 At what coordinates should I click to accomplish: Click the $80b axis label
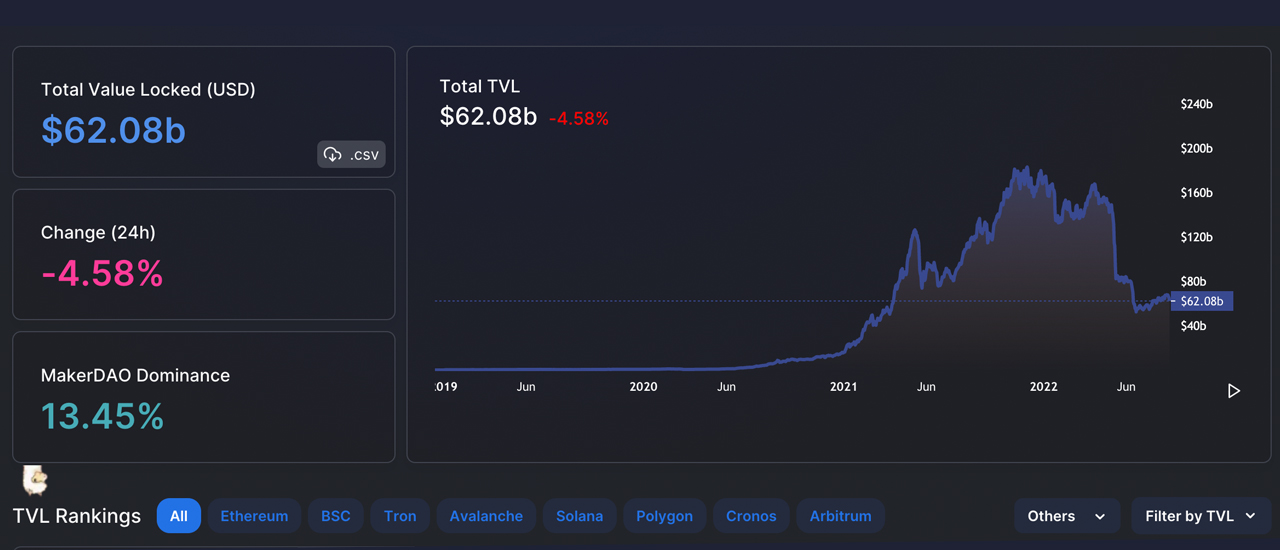pyautogui.click(x=1193, y=282)
